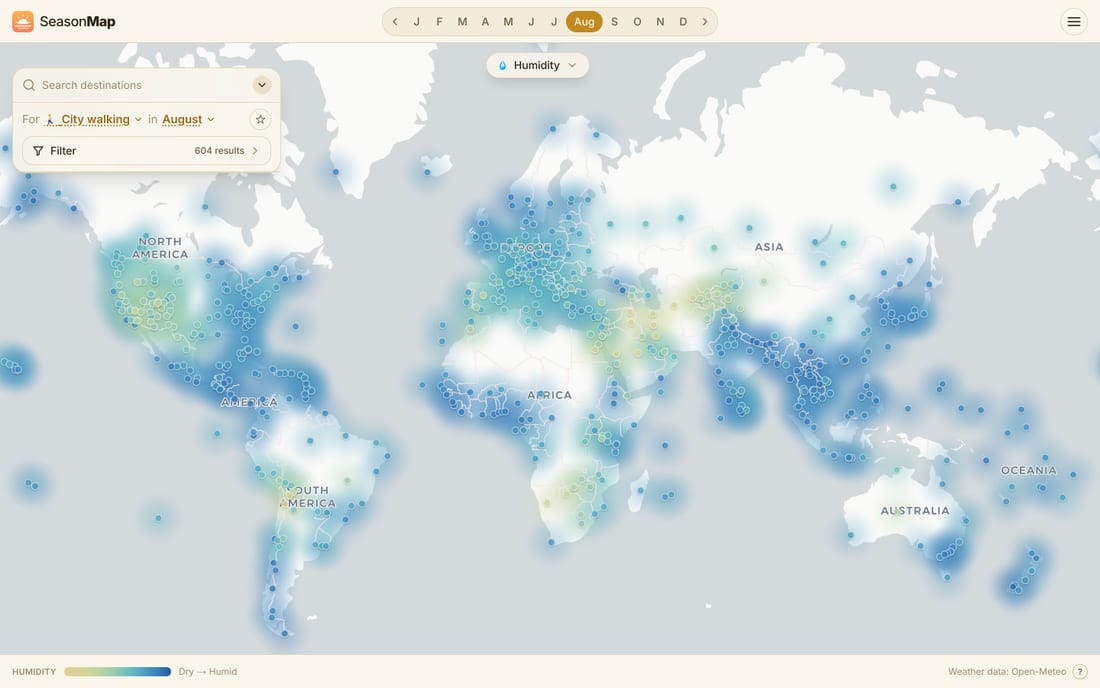1100x688 pixels.
Task: Go to previous month with left chevron
Action: click(395, 22)
